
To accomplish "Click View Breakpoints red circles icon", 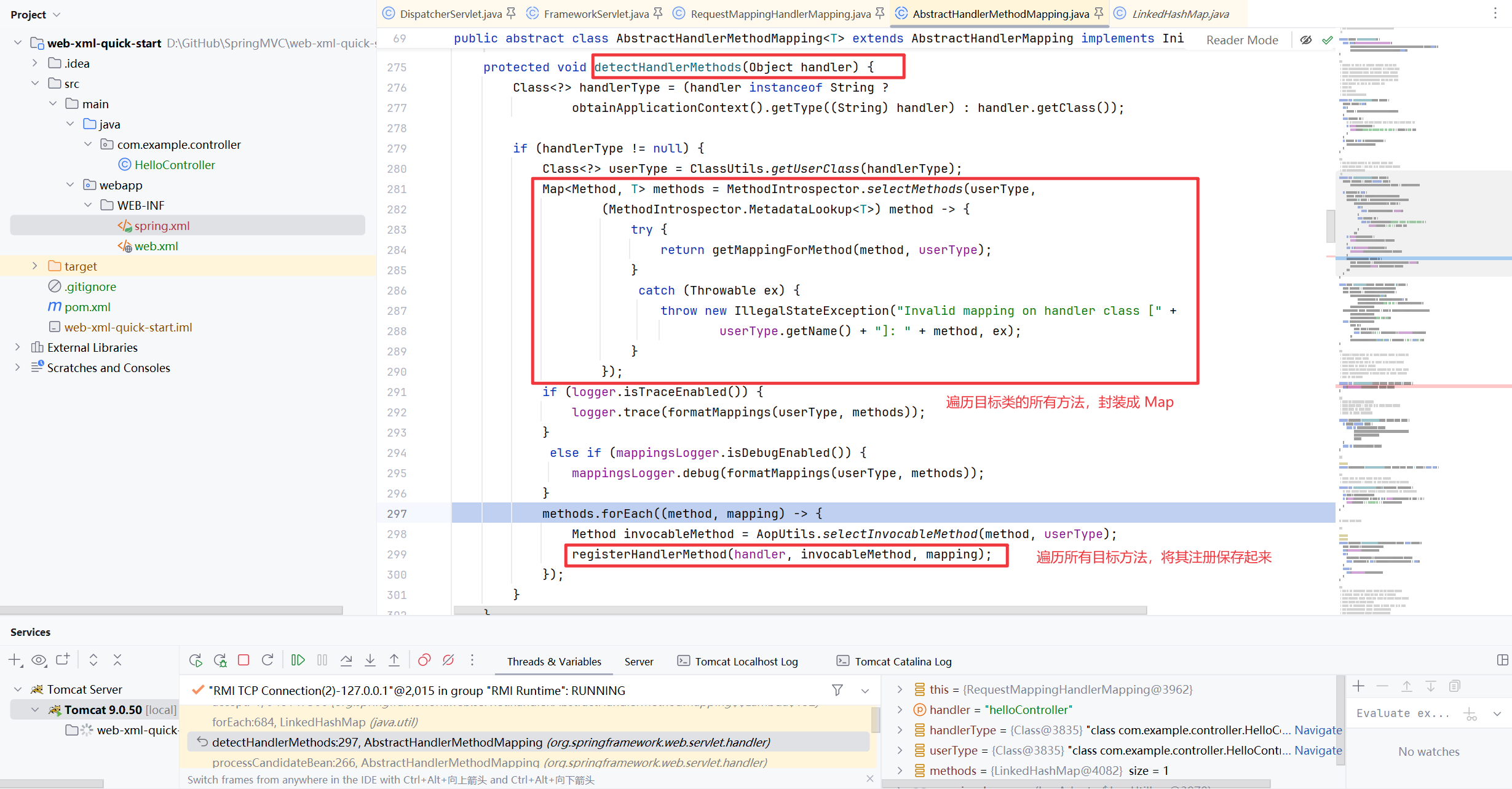I will click(x=424, y=660).
